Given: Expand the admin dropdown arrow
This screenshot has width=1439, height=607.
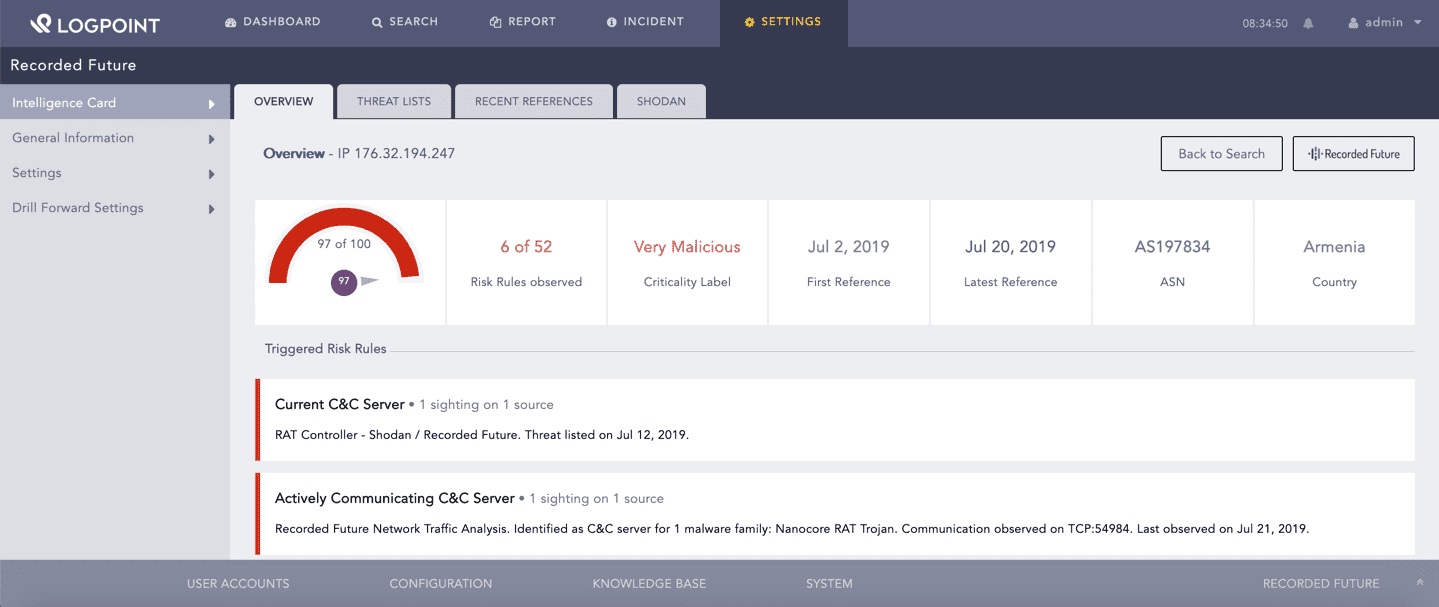Looking at the screenshot, I should click(1418, 22).
